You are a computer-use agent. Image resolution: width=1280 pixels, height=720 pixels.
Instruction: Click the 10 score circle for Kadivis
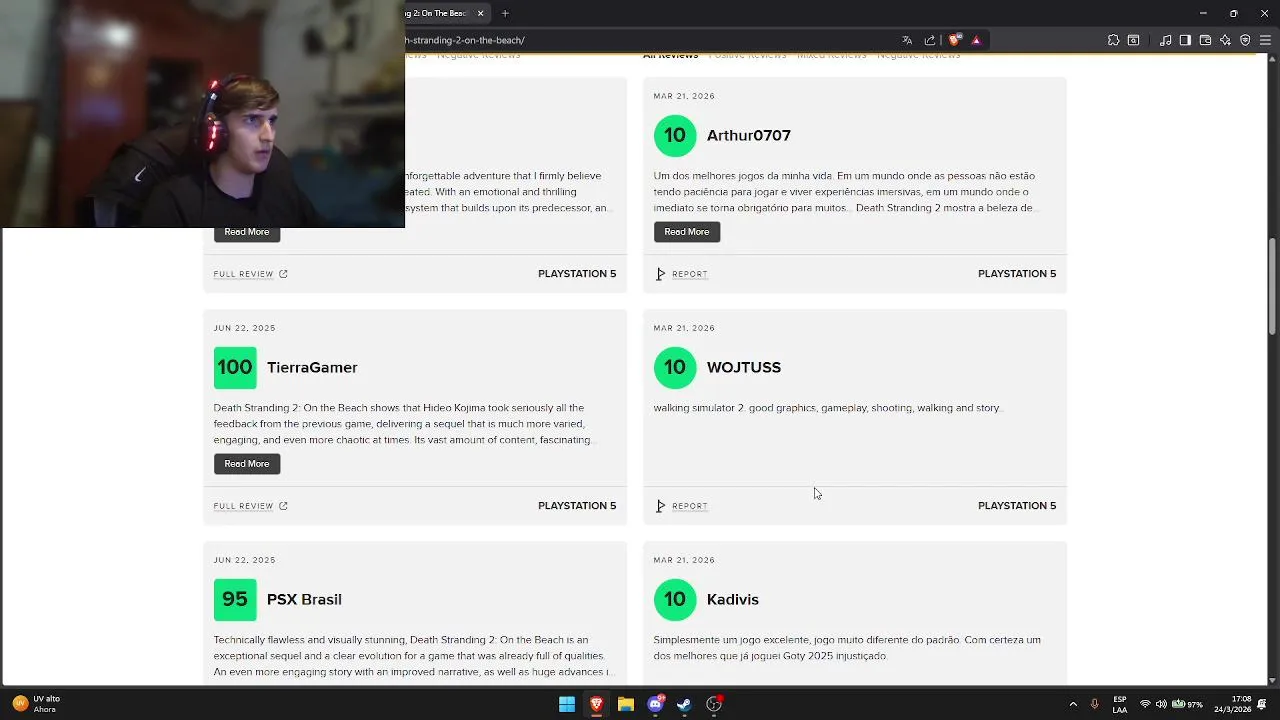pyautogui.click(x=675, y=599)
